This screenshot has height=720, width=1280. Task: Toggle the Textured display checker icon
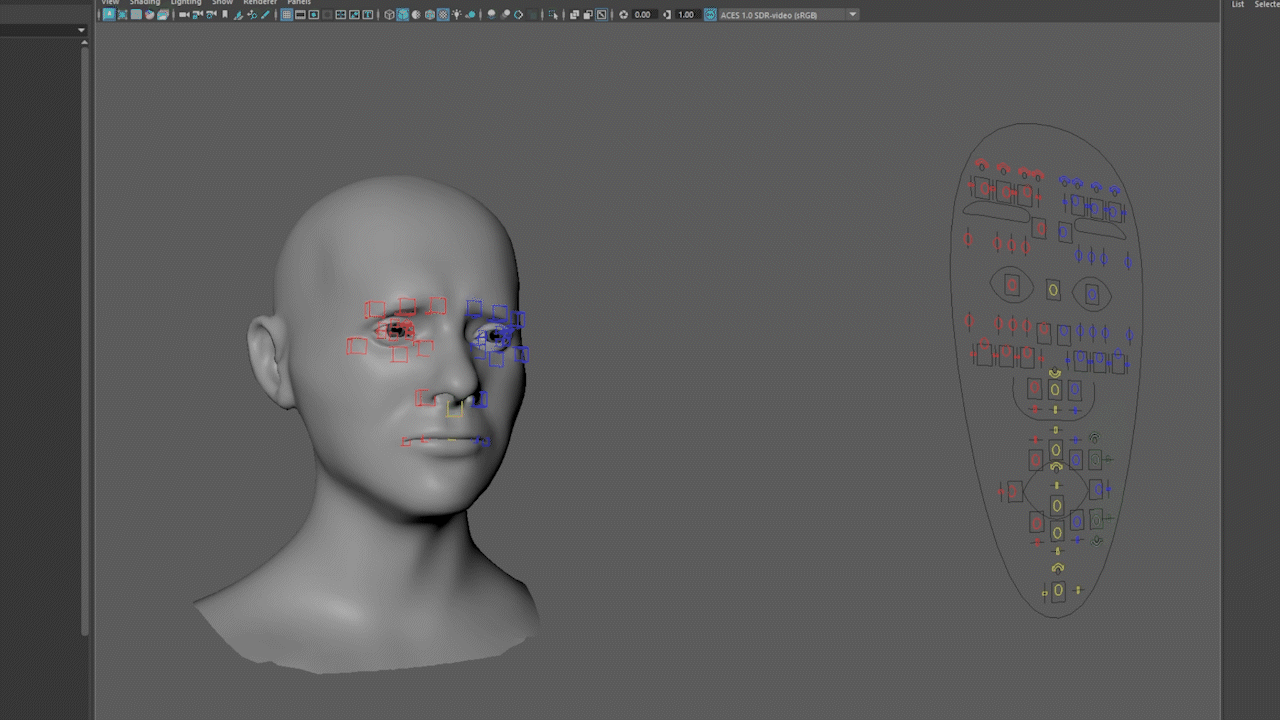click(x=443, y=15)
